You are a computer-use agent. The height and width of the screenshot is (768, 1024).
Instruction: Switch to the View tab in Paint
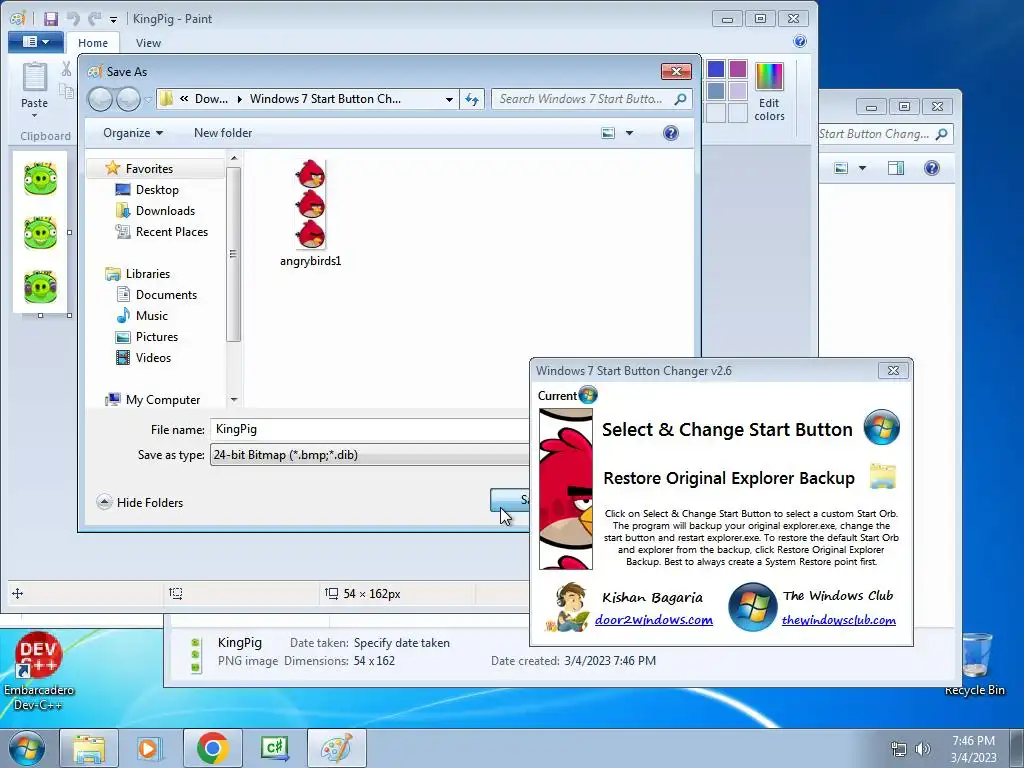coord(148,43)
